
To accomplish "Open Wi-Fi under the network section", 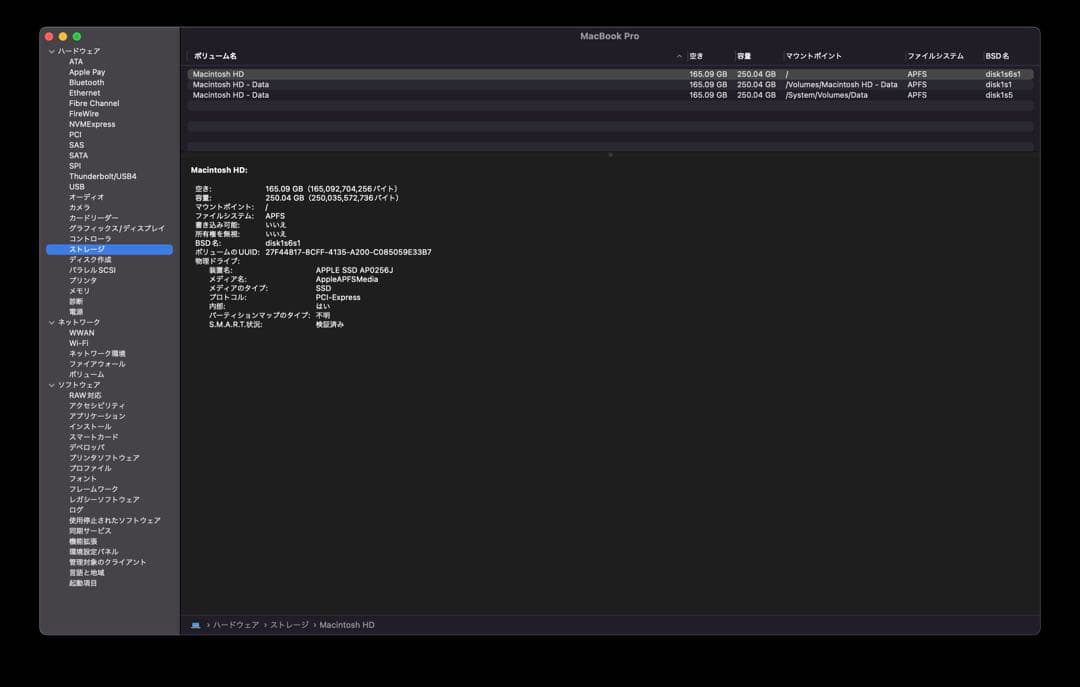I will pos(78,343).
